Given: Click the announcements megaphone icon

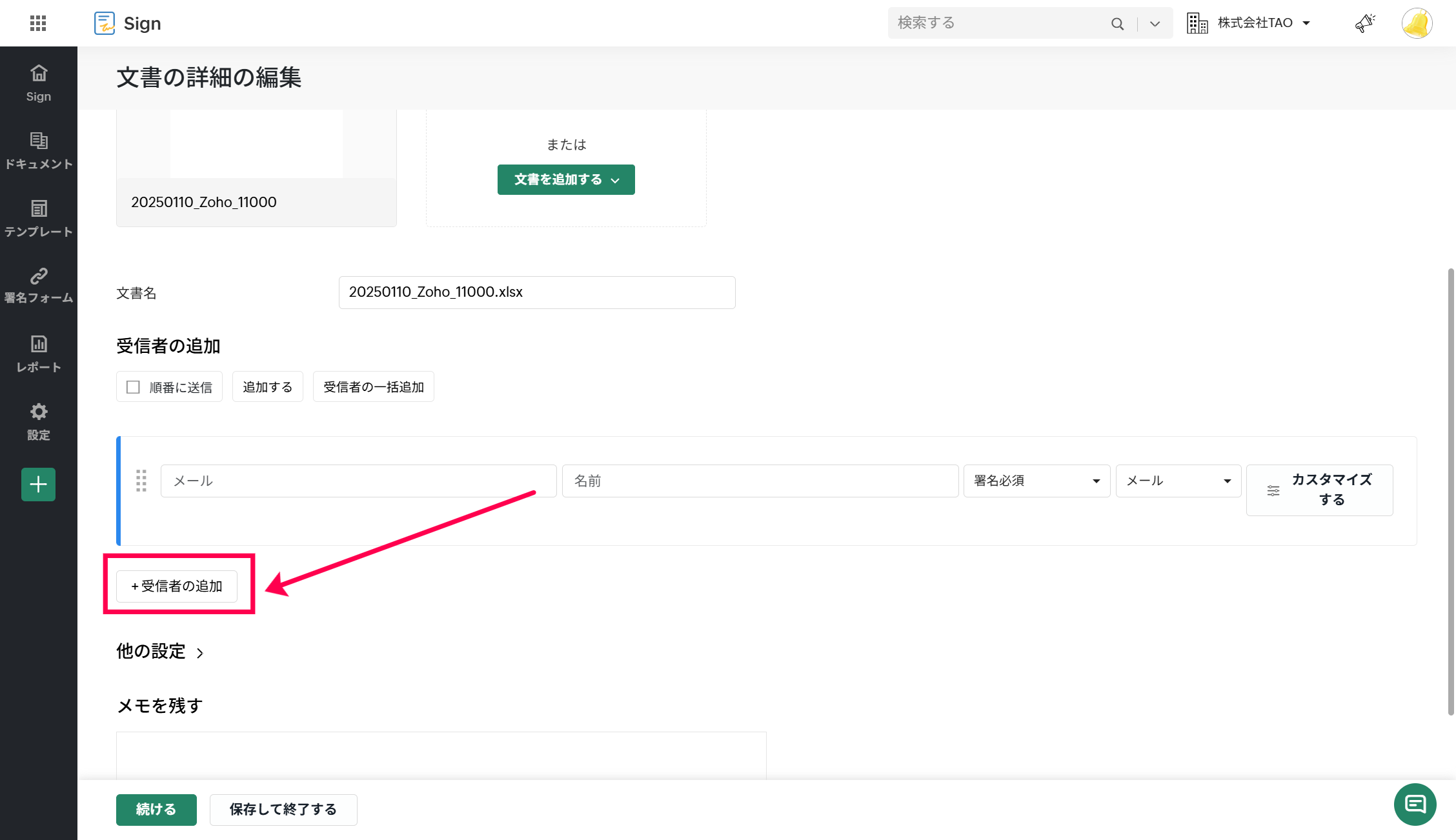Looking at the screenshot, I should tap(1364, 23).
